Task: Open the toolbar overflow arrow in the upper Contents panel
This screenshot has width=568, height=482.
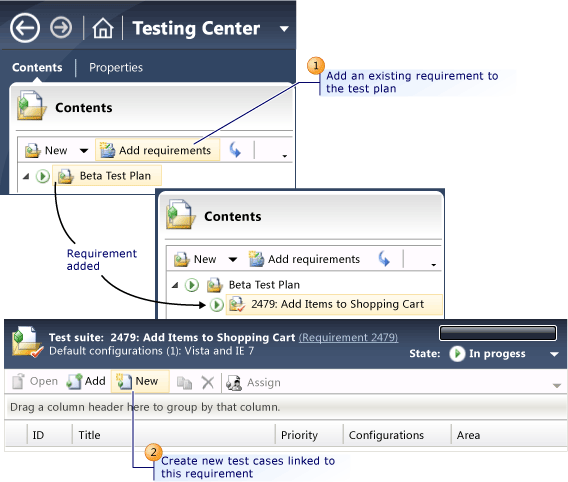Action: [x=285, y=156]
